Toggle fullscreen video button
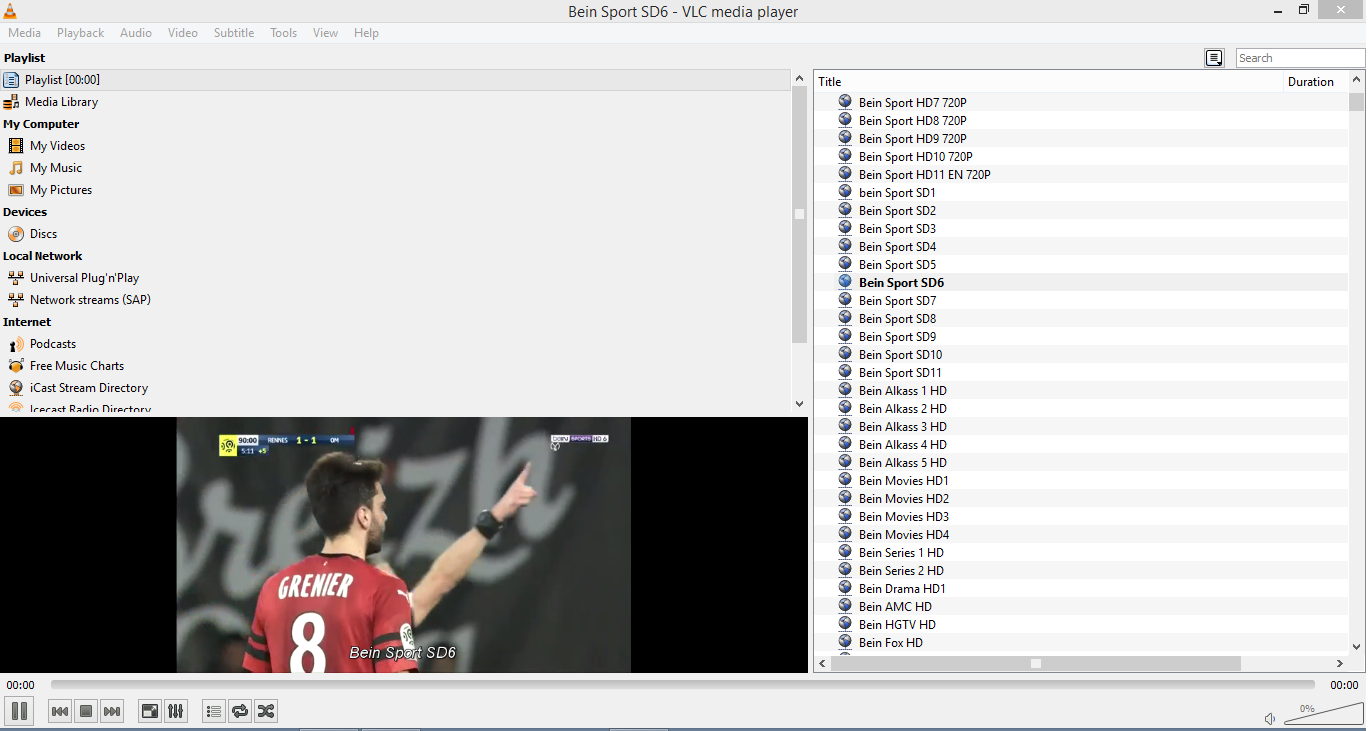Viewport: 1369px width, 731px height. click(150, 711)
